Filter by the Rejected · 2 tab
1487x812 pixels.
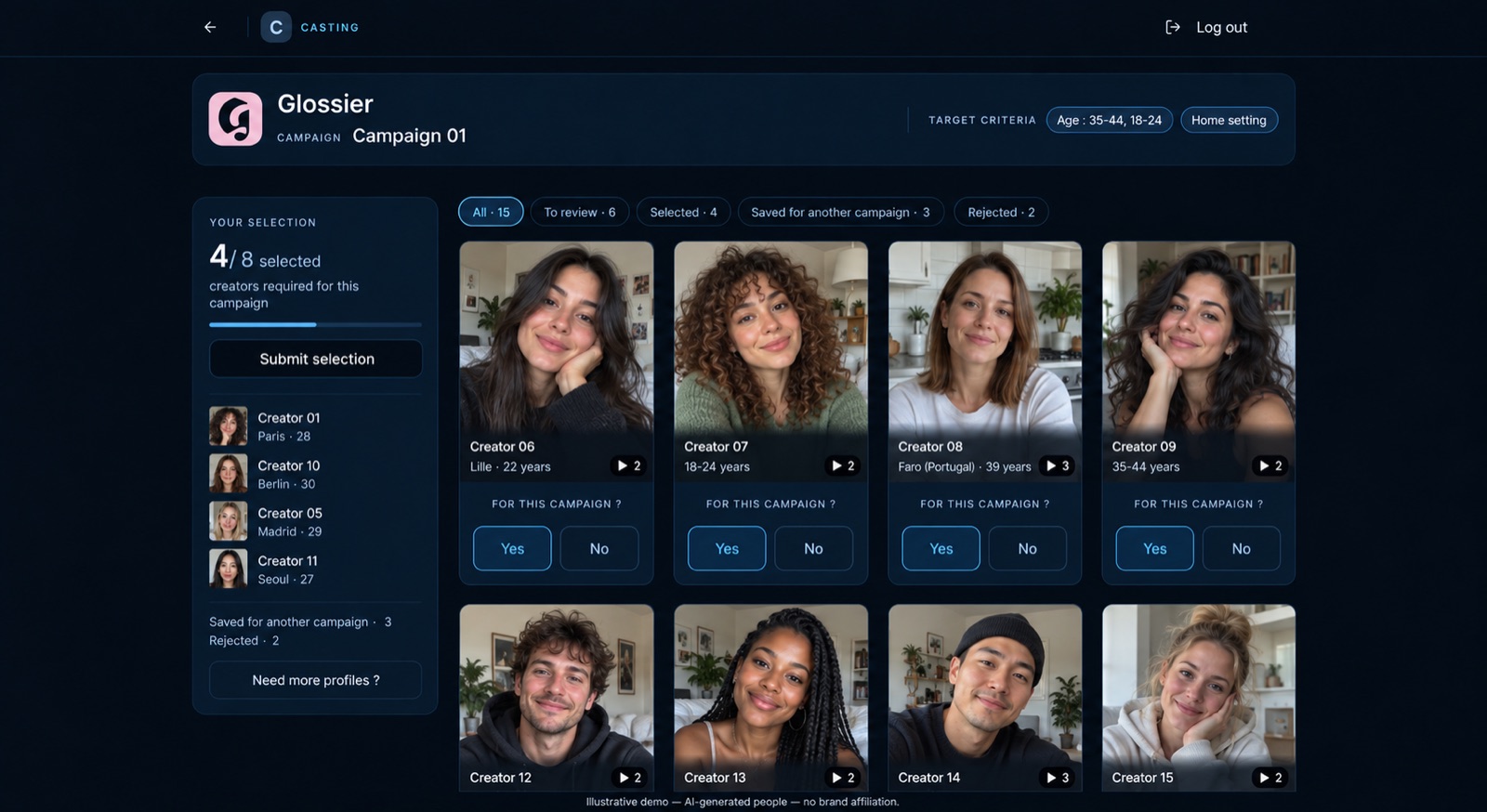[1001, 212]
